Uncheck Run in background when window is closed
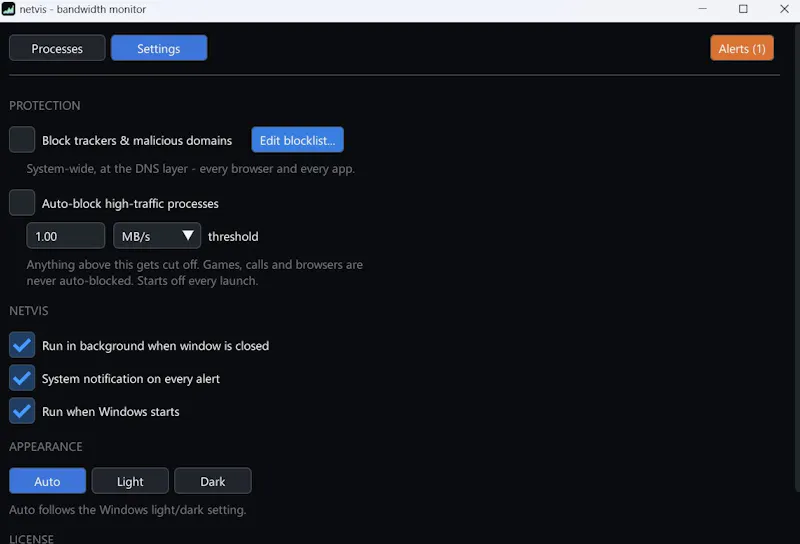Image resolution: width=800 pixels, height=544 pixels. (22, 345)
